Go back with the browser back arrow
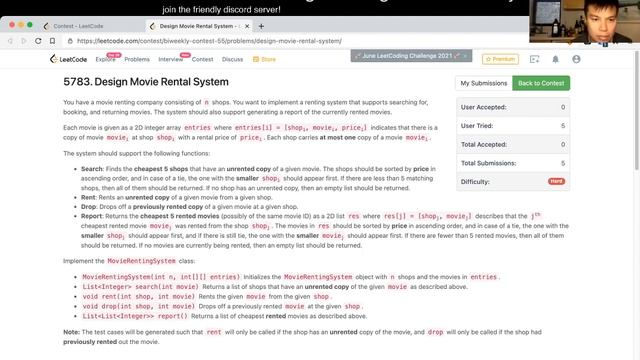The height and width of the screenshot is (360, 640). [x=10, y=41]
